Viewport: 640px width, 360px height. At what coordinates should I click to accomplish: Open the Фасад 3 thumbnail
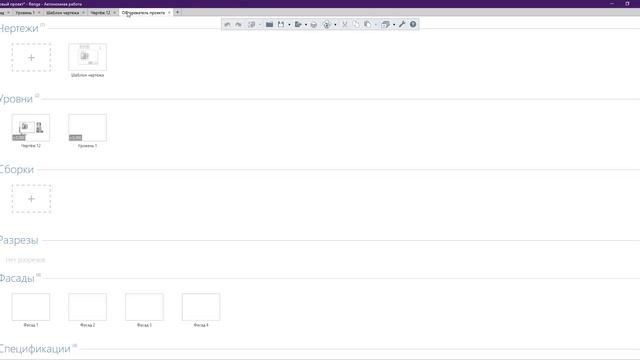pos(144,307)
